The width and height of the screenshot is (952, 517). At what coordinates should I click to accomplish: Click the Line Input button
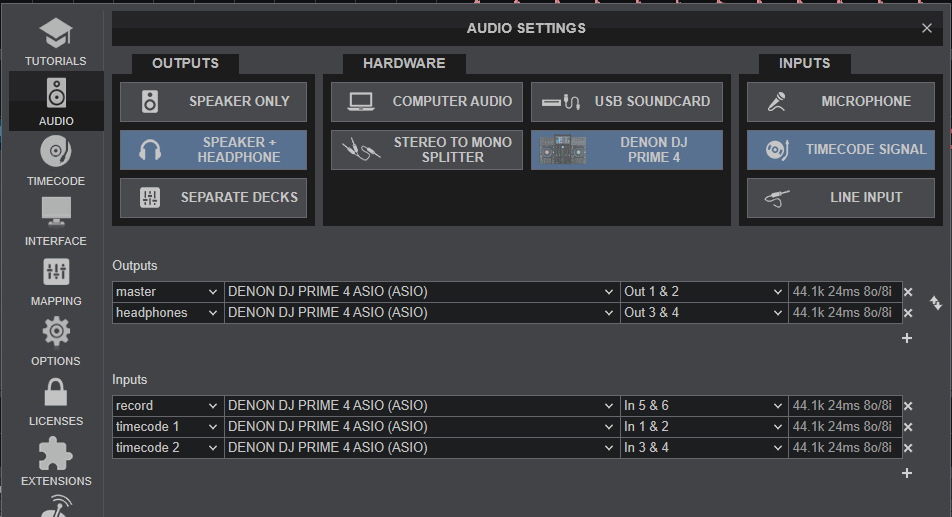(840, 197)
